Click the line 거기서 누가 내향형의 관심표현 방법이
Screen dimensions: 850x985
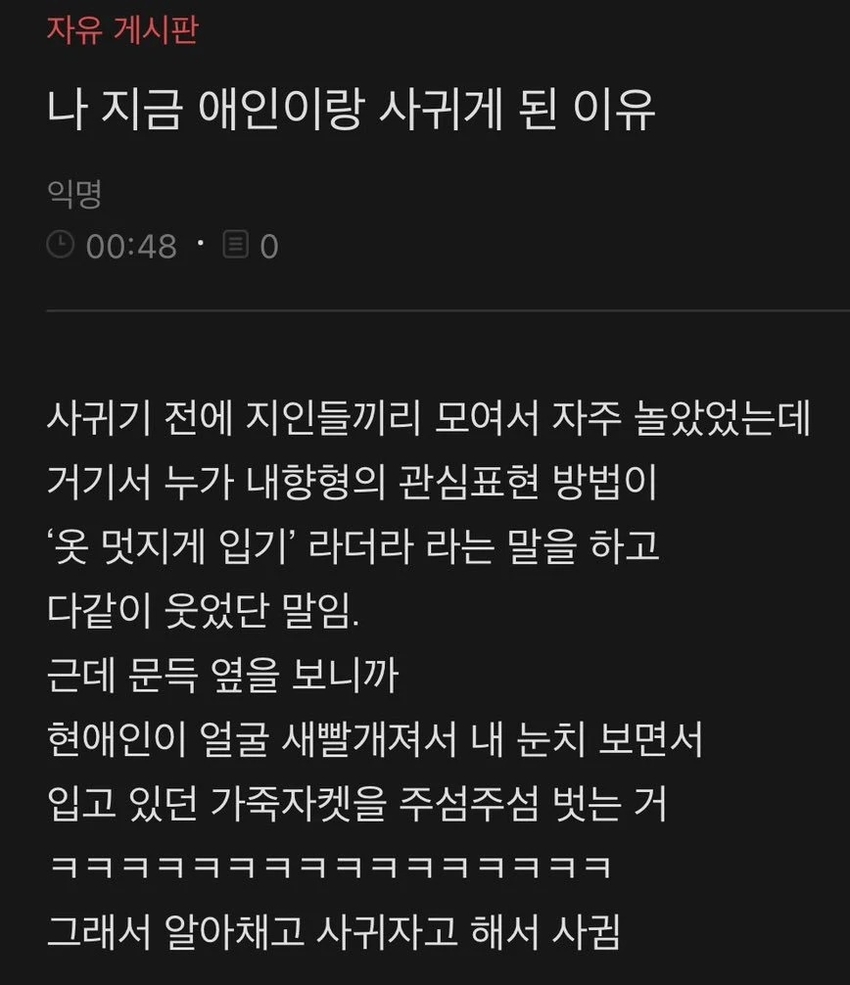point(352,482)
